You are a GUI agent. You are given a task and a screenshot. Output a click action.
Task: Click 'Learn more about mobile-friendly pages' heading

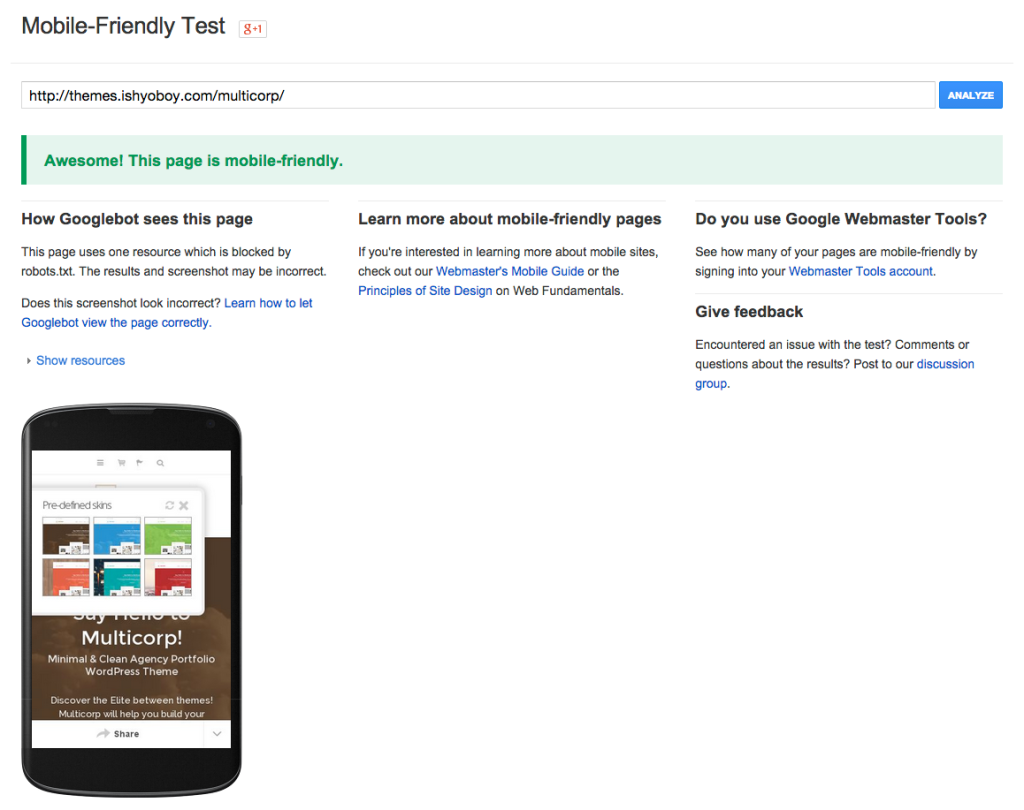[x=509, y=219]
